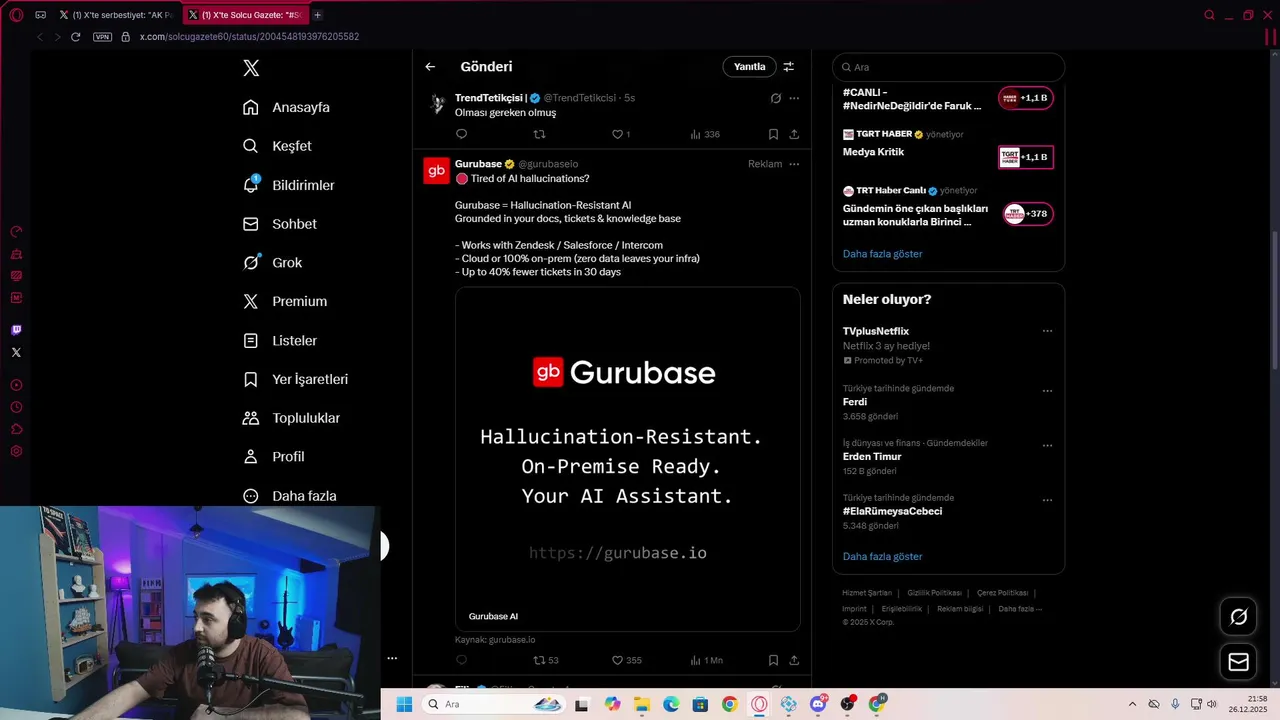The height and width of the screenshot is (720, 1280).
Task: Open Grok from the sidebar
Action: tap(272, 262)
